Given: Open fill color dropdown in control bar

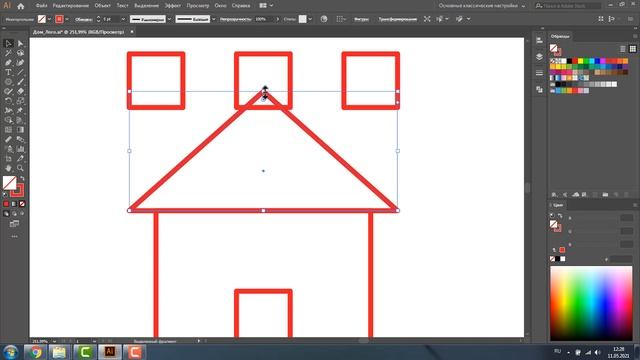Looking at the screenshot, I should coord(49,19).
